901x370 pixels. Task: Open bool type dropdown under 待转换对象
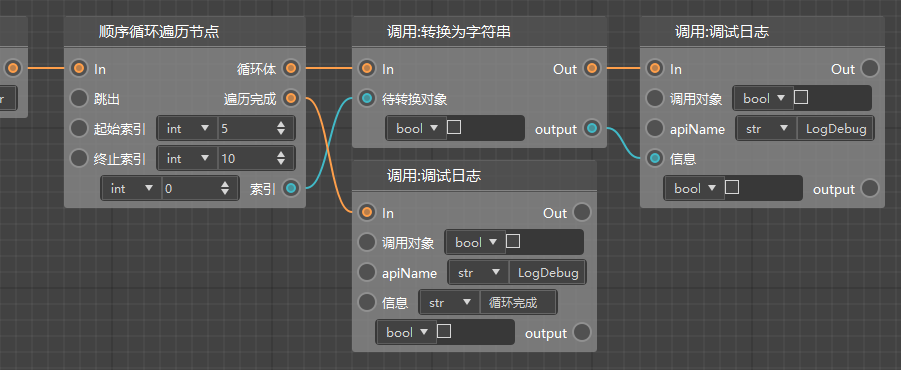[x=417, y=129]
